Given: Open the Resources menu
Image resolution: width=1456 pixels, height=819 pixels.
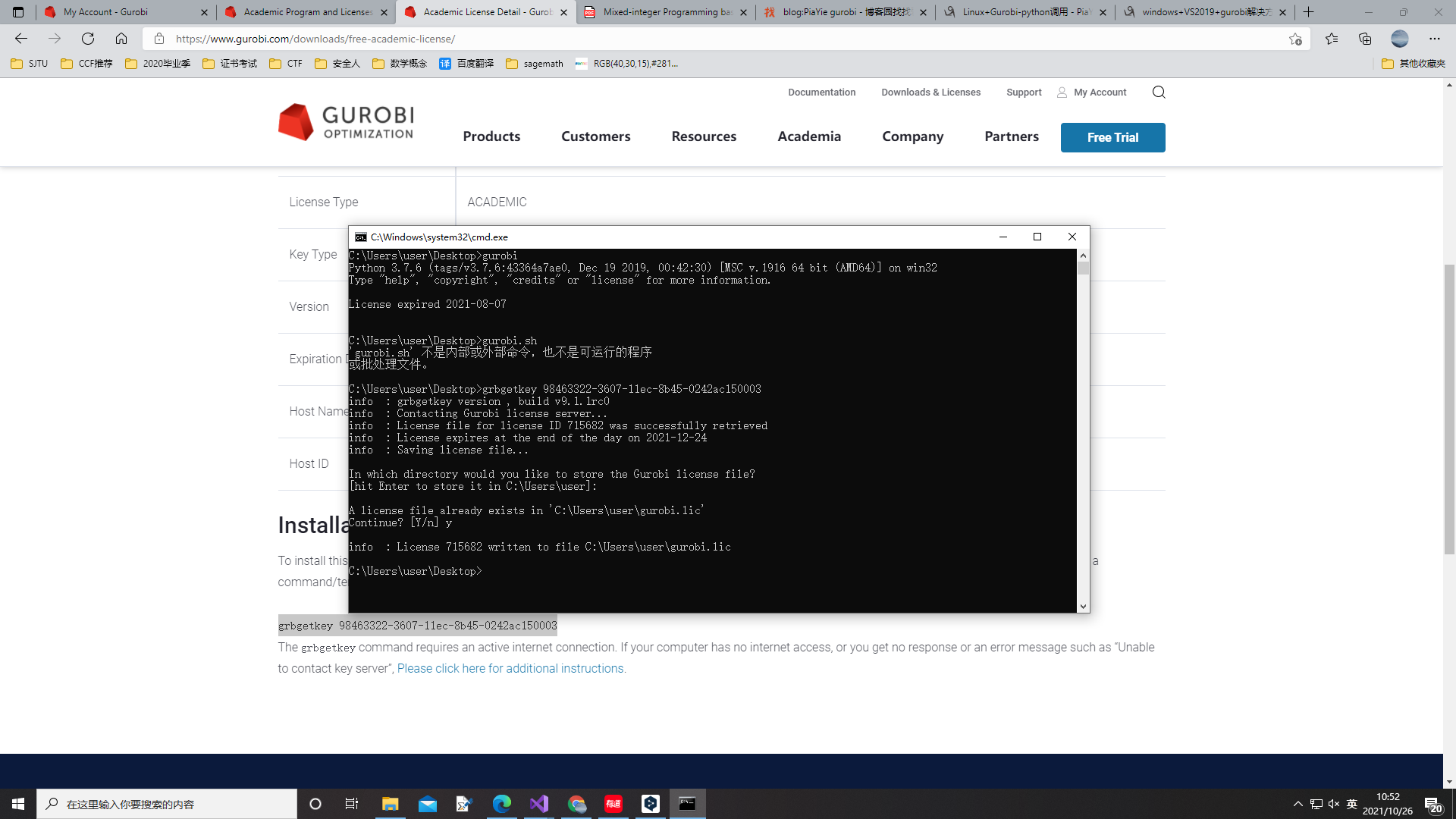Looking at the screenshot, I should click(704, 136).
